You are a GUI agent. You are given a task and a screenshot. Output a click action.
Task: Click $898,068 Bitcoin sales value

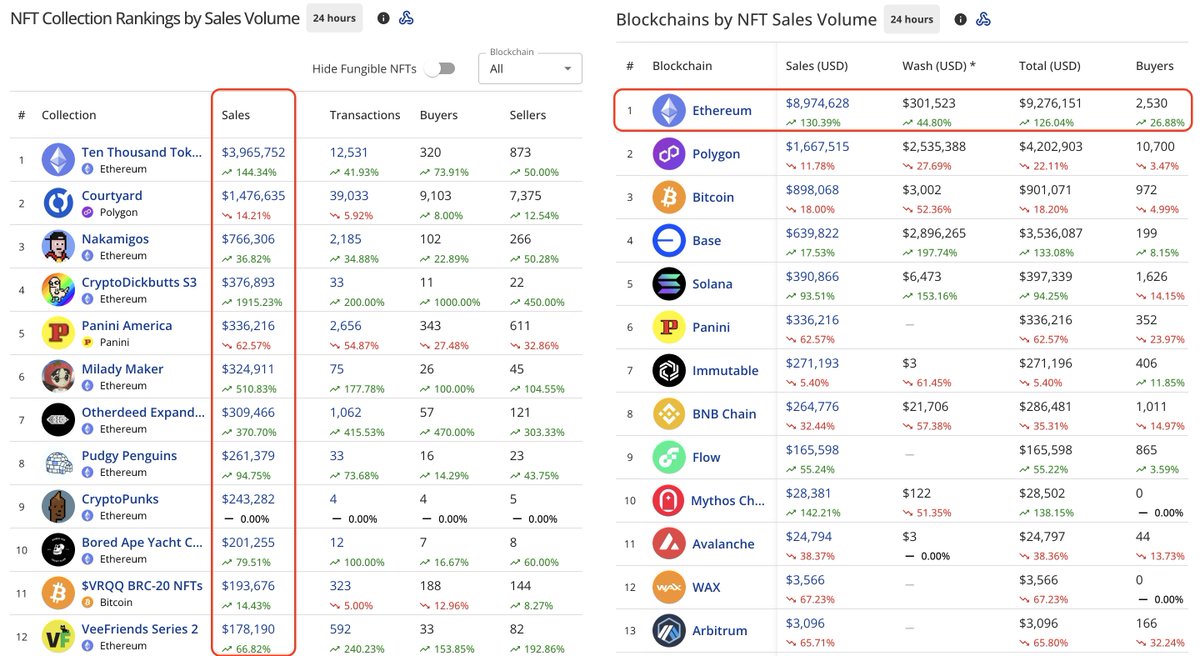click(812, 190)
